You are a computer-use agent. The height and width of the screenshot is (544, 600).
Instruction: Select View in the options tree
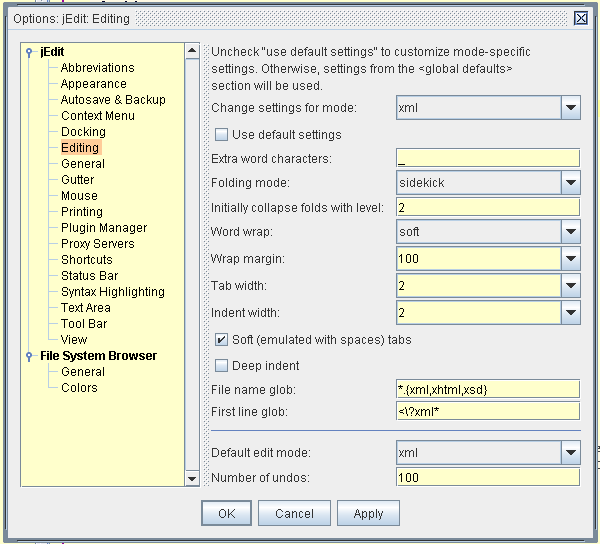pyautogui.click(x=74, y=340)
